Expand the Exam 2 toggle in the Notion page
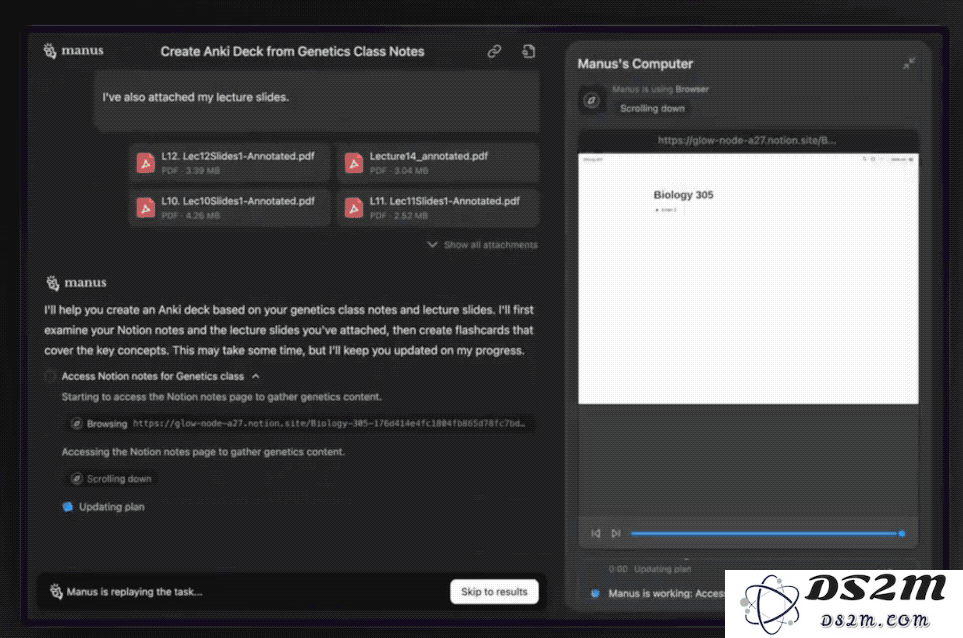Image resolution: width=963 pixels, height=638 pixels. pos(657,210)
